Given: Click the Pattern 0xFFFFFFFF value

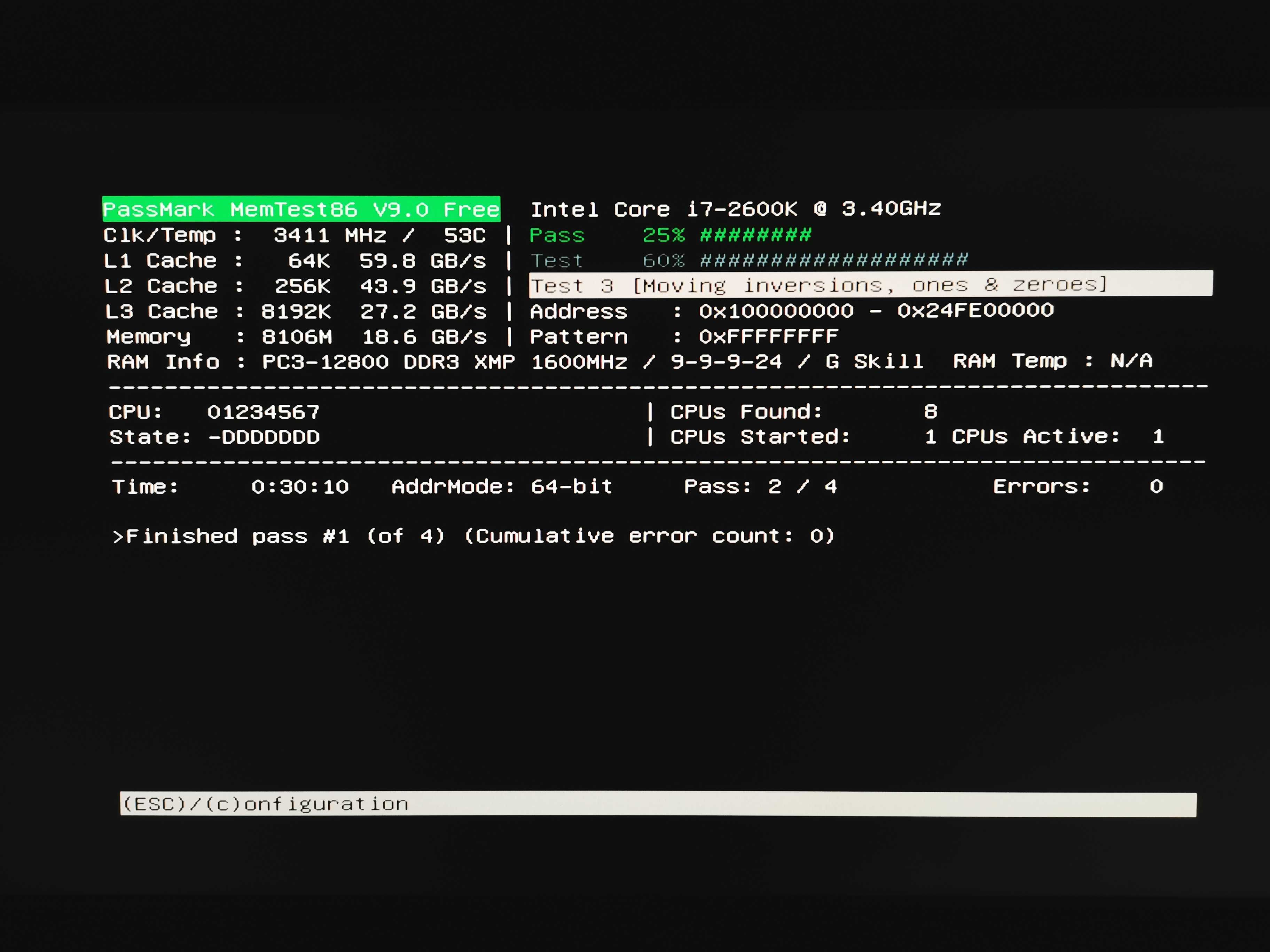Looking at the screenshot, I should point(768,336).
